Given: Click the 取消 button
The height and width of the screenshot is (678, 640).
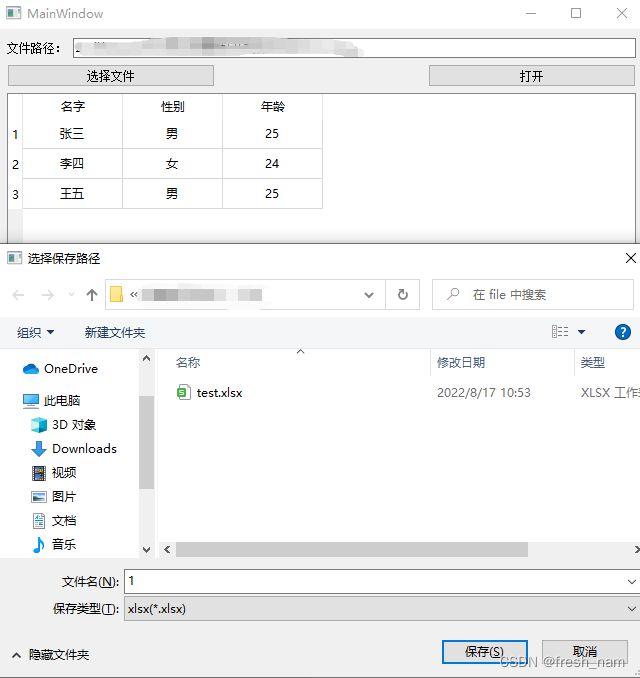Looking at the screenshot, I should pos(585,652).
